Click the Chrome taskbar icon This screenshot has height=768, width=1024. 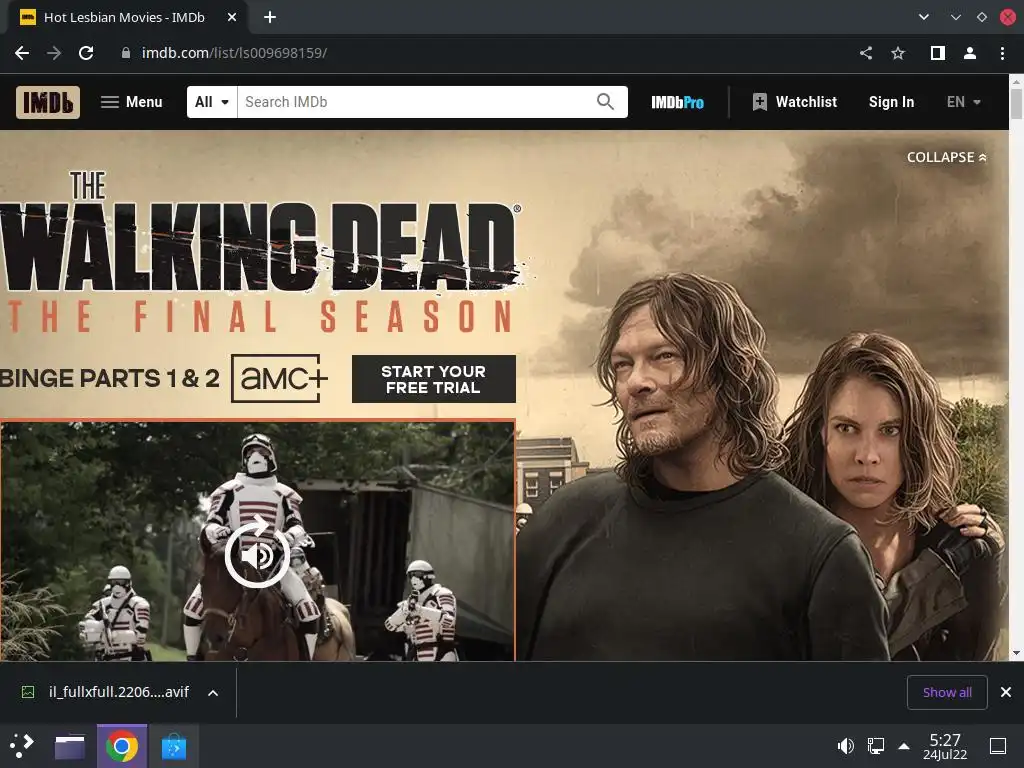[x=121, y=746]
